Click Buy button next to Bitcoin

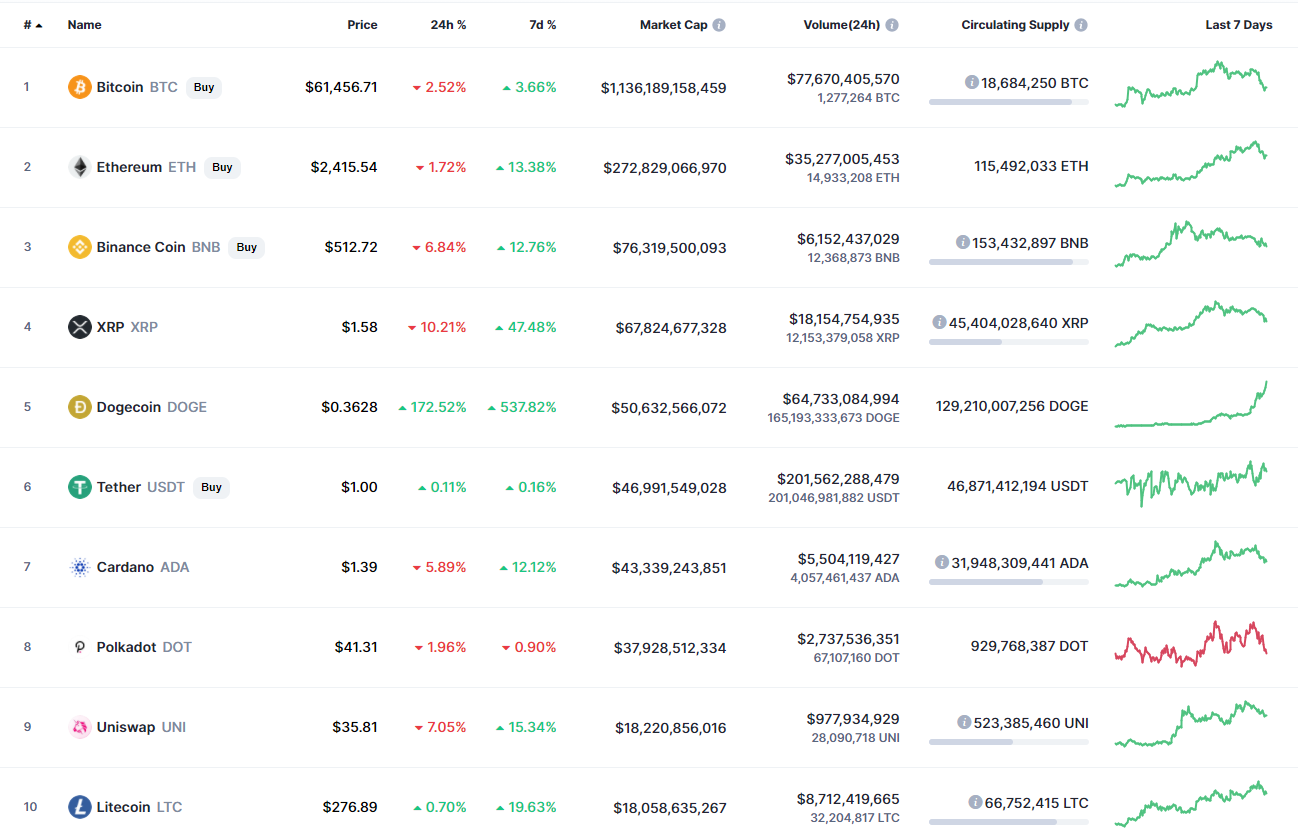tap(204, 87)
